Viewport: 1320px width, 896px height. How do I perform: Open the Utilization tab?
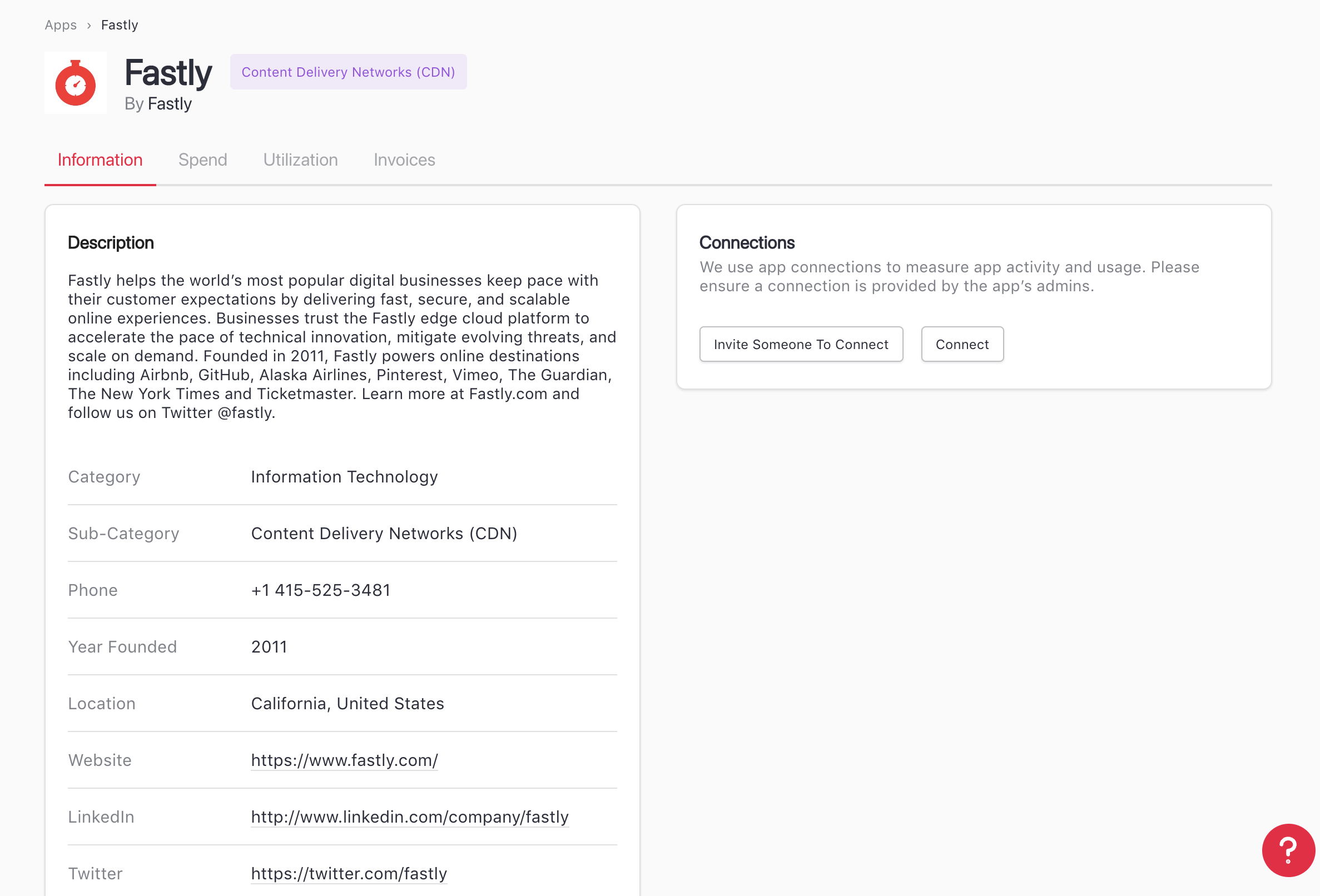click(300, 160)
